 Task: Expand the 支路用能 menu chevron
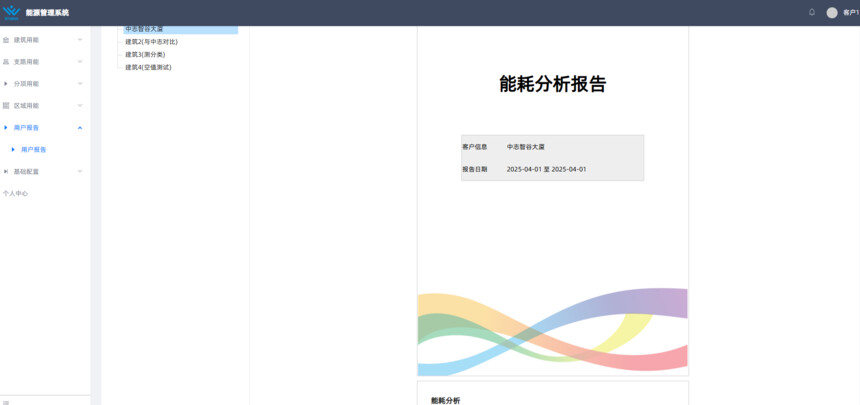80,62
